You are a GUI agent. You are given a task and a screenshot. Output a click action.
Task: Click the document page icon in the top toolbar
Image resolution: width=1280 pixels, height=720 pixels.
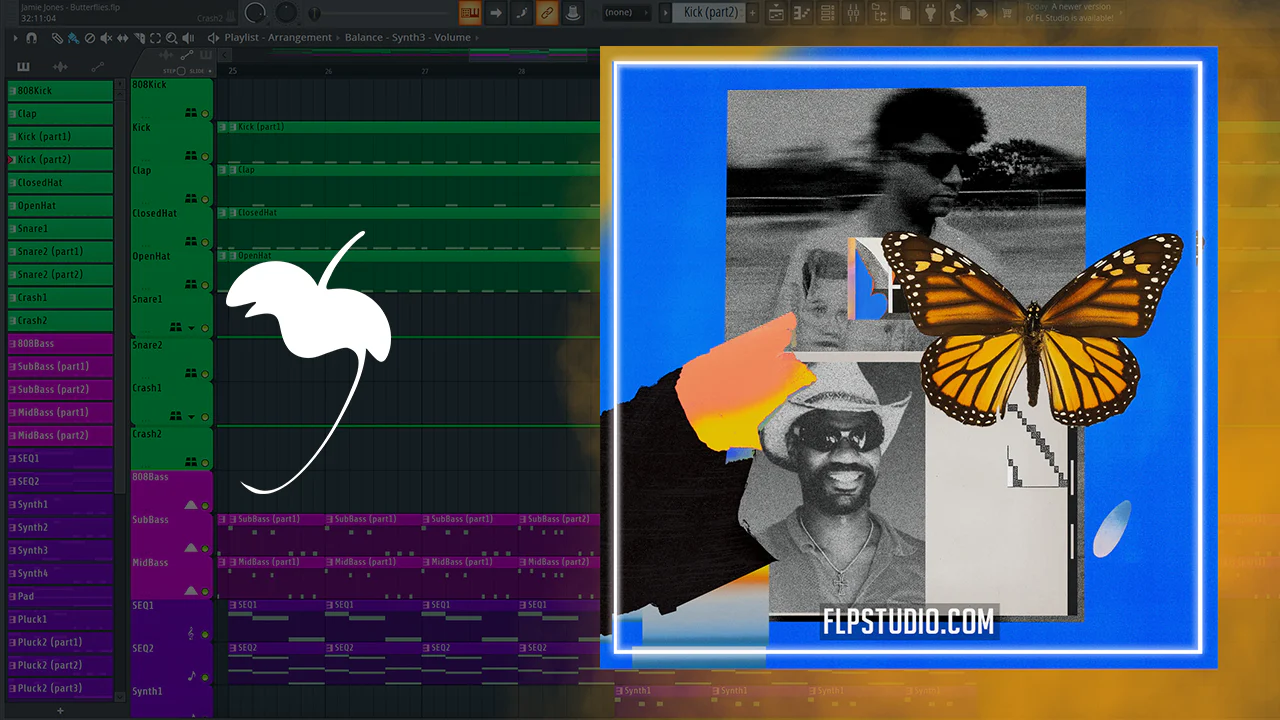point(905,13)
